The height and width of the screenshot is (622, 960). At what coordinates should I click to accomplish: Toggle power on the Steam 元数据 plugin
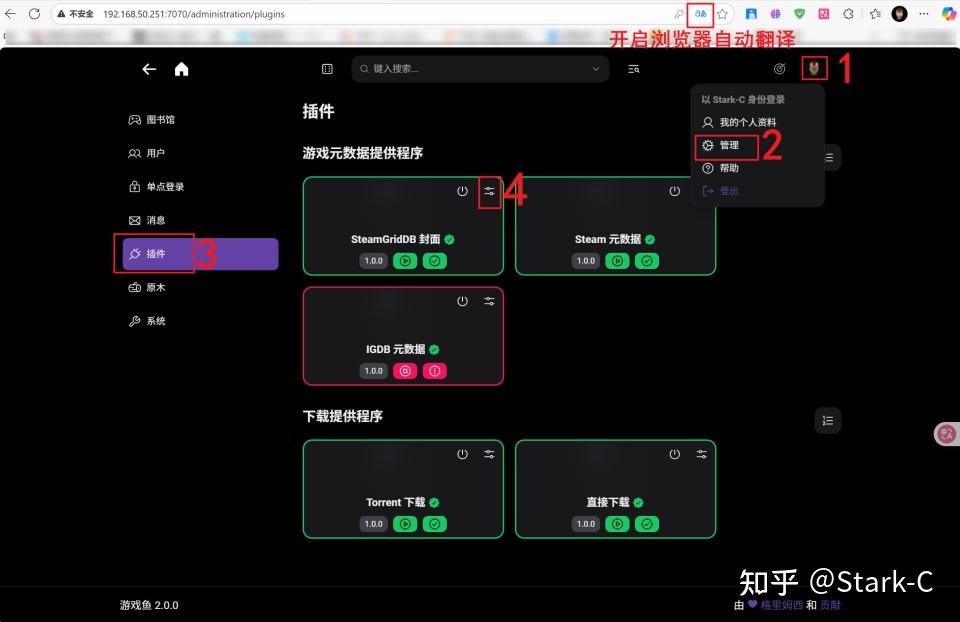point(675,191)
